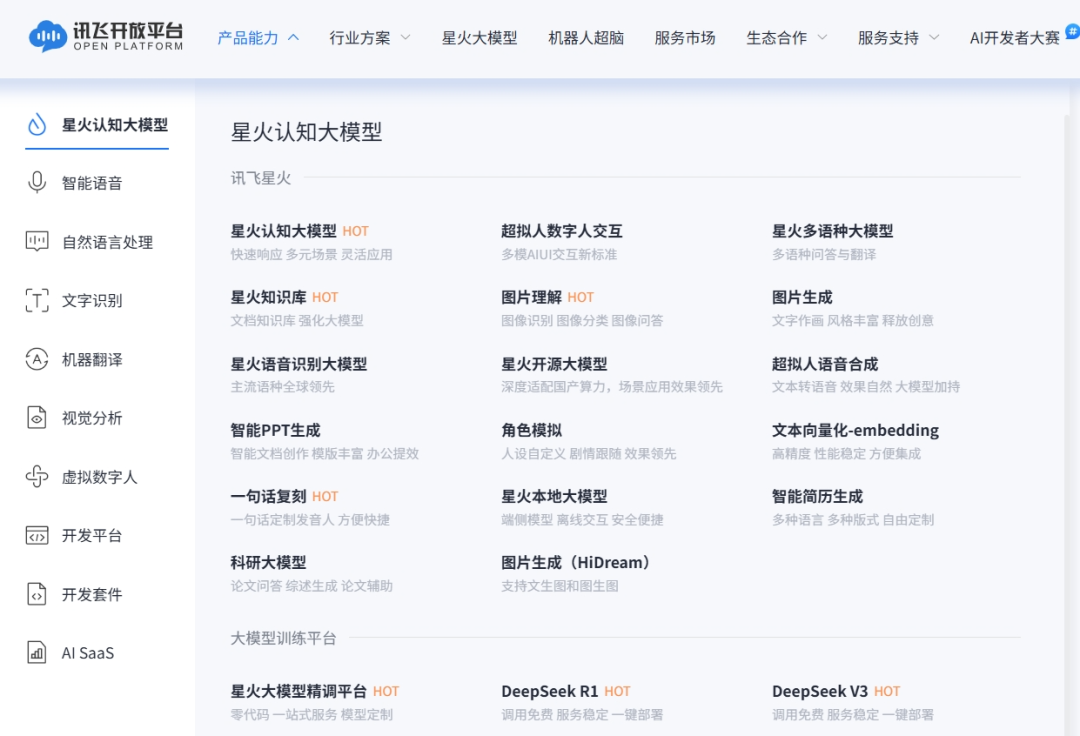The width and height of the screenshot is (1080, 736).
Task: Click the speech bubble icon for 自然语言处理
Action: click(37, 242)
